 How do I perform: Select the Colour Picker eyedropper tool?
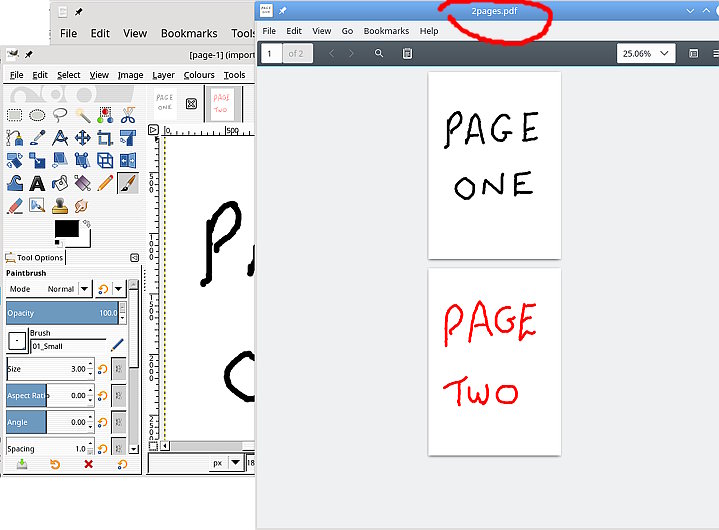click(x=37, y=138)
